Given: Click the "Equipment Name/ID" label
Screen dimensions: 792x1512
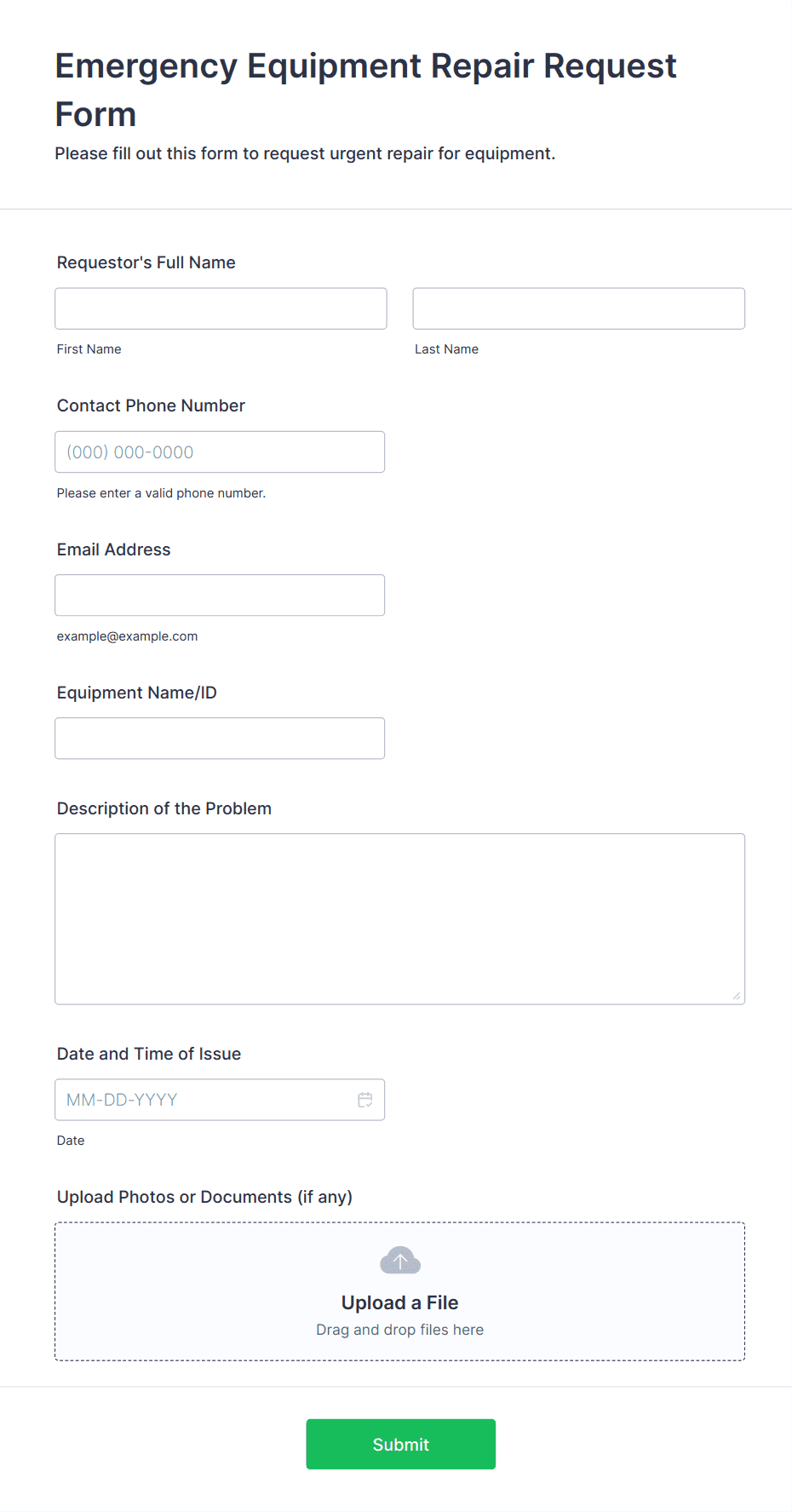Looking at the screenshot, I should 137,693.
